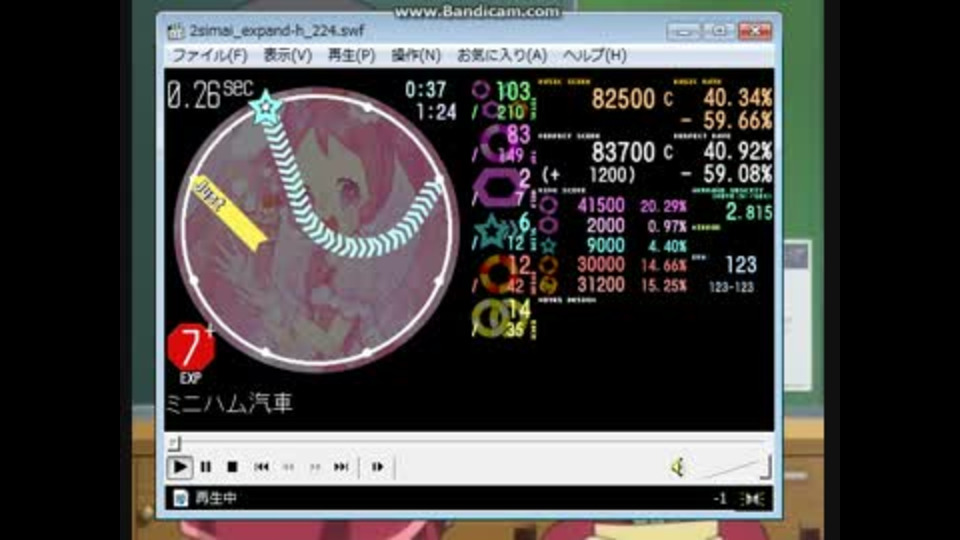
Task: Click the red 7+ level badge
Action: pyautogui.click(x=191, y=348)
